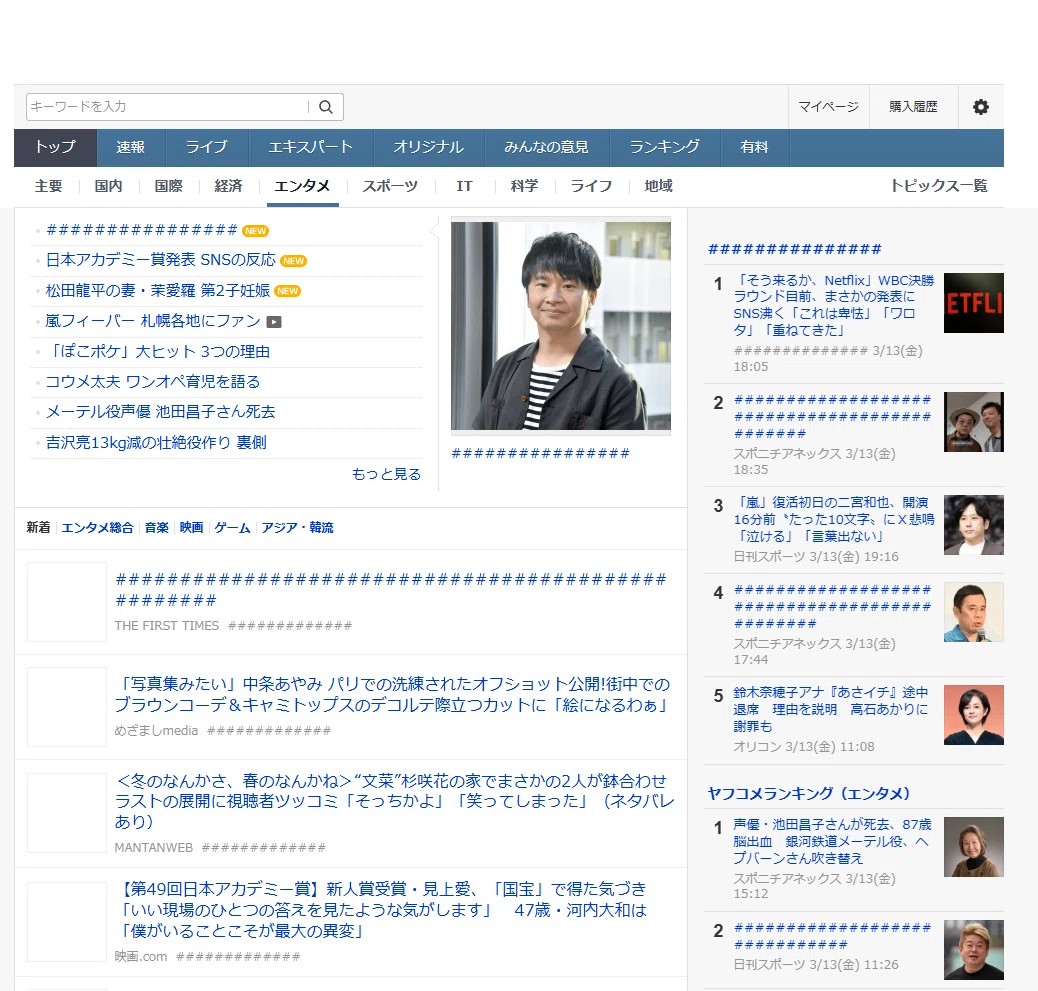This screenshot has width=1038, height=991.
Task: Click the featured photo of man in striped shirt
Action: (561, 326)
